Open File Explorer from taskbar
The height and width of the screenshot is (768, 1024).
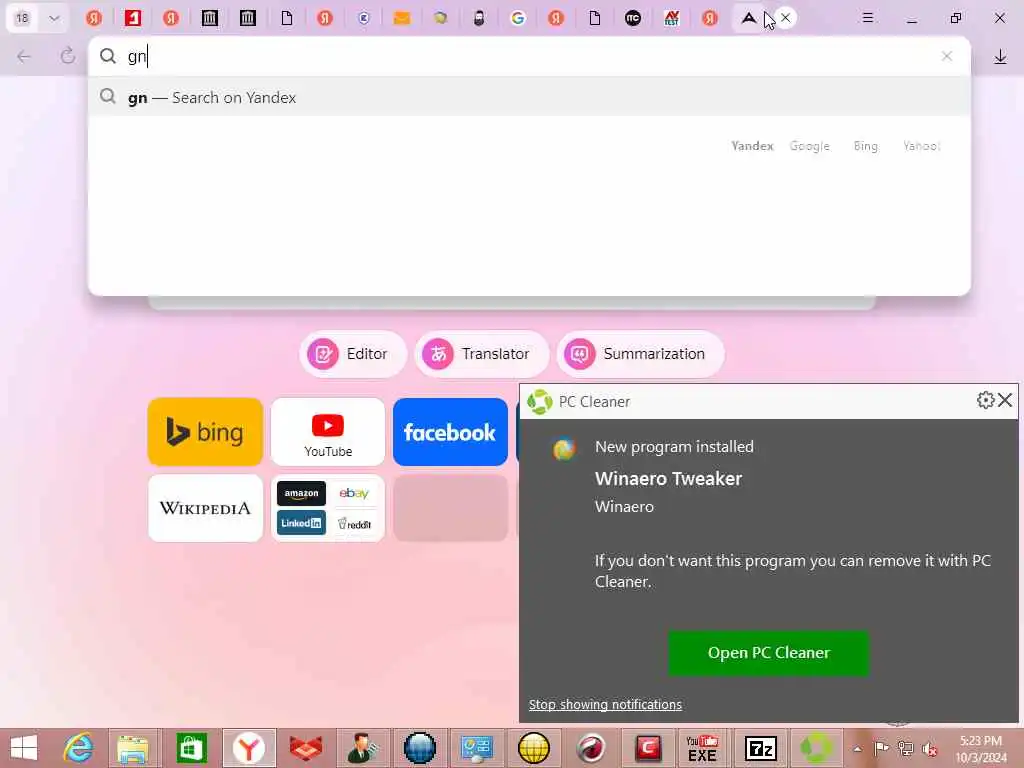point(133,748)
